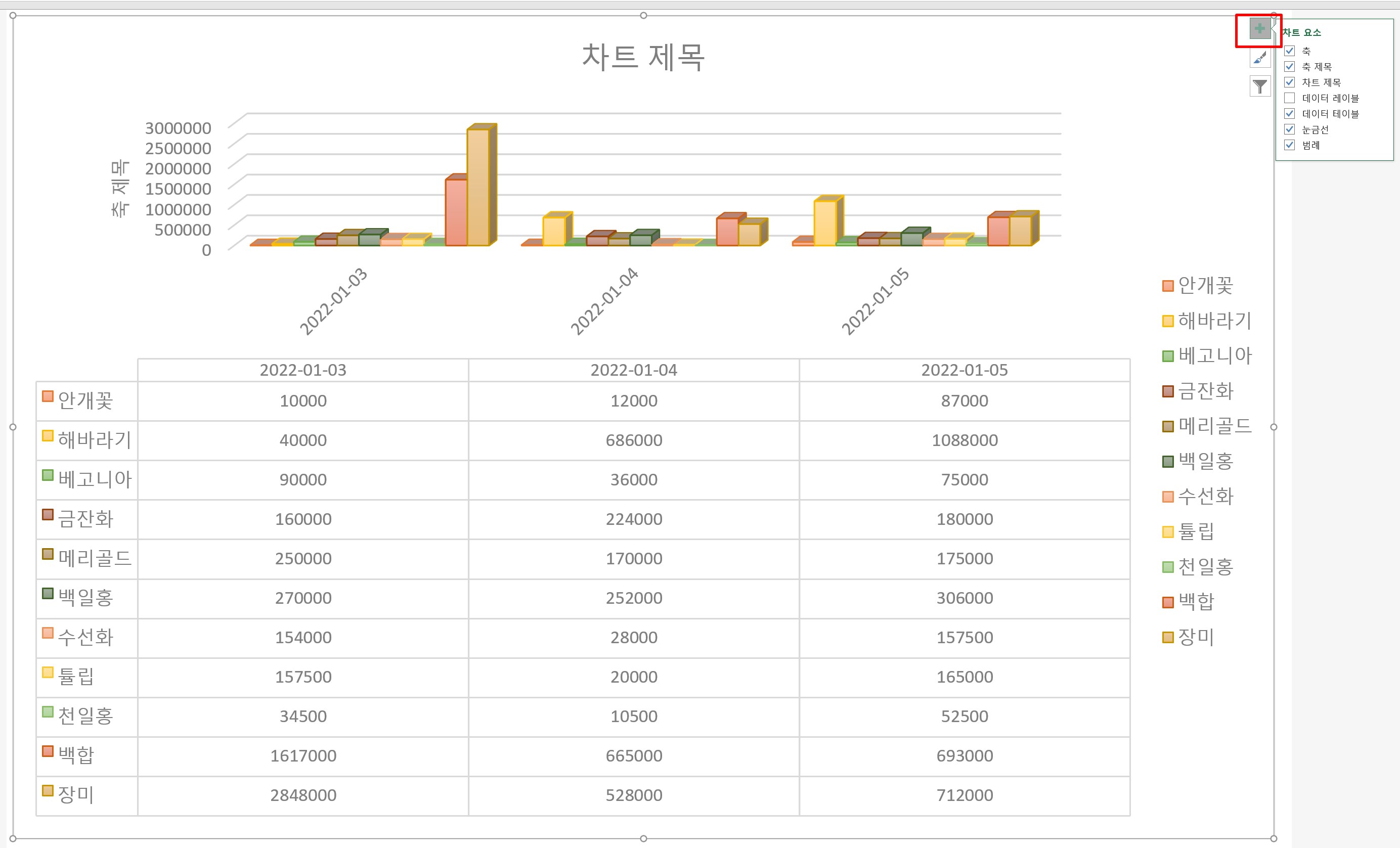
Task: Uncheck the 범례 checkbox
Action: (1290, 145)
